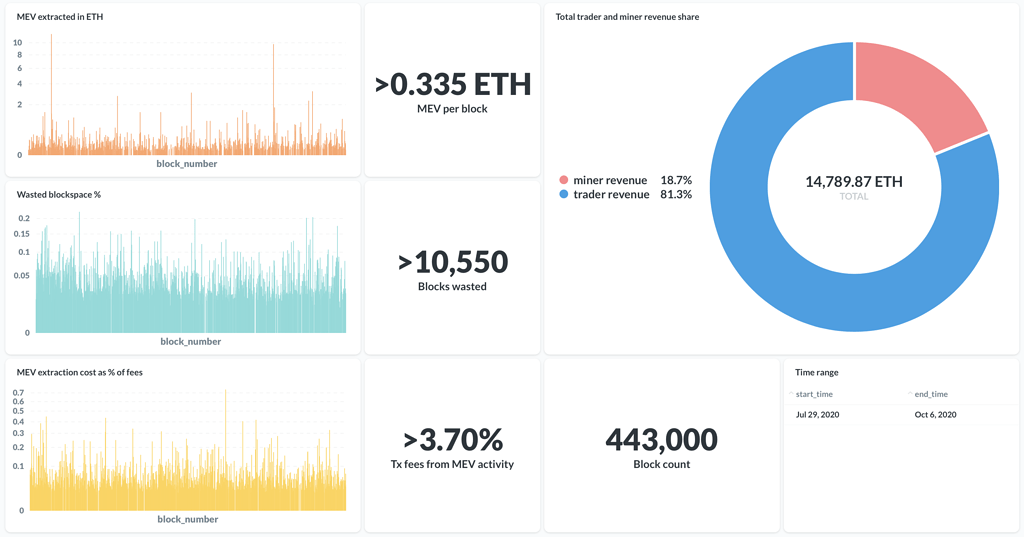
Task: Click the >3.70% Tx fees value
Action: point(453,440)
